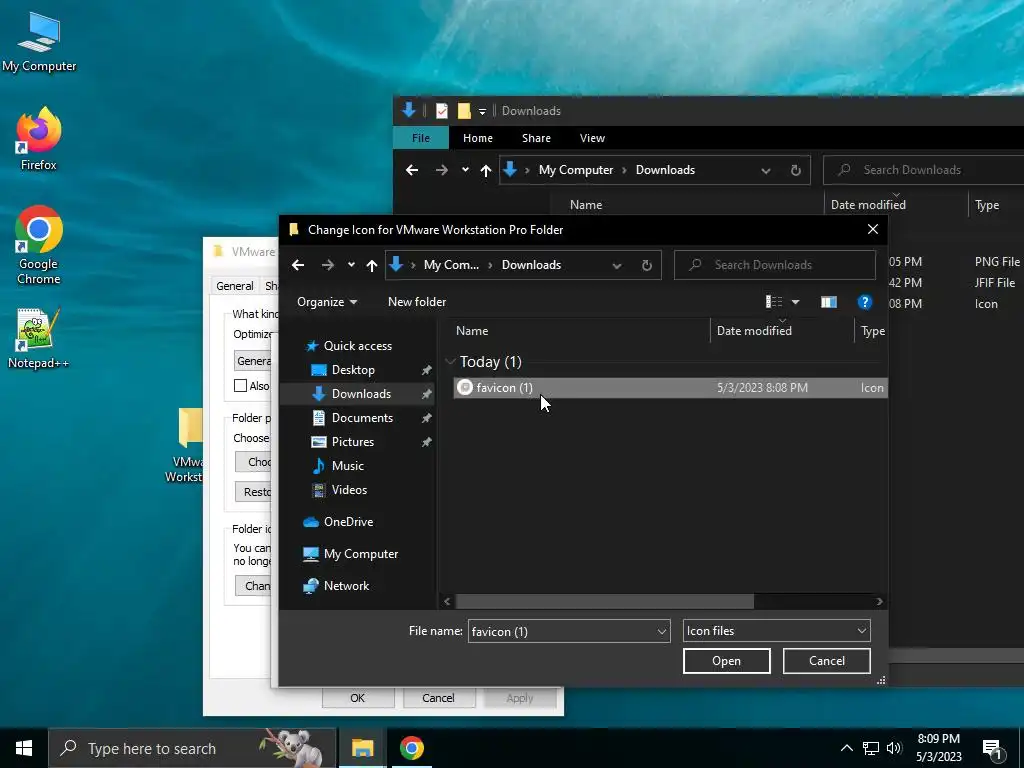Create a New folder in the dialog
The height and width of the screenshot is (768, 1024).
(417, 302)
